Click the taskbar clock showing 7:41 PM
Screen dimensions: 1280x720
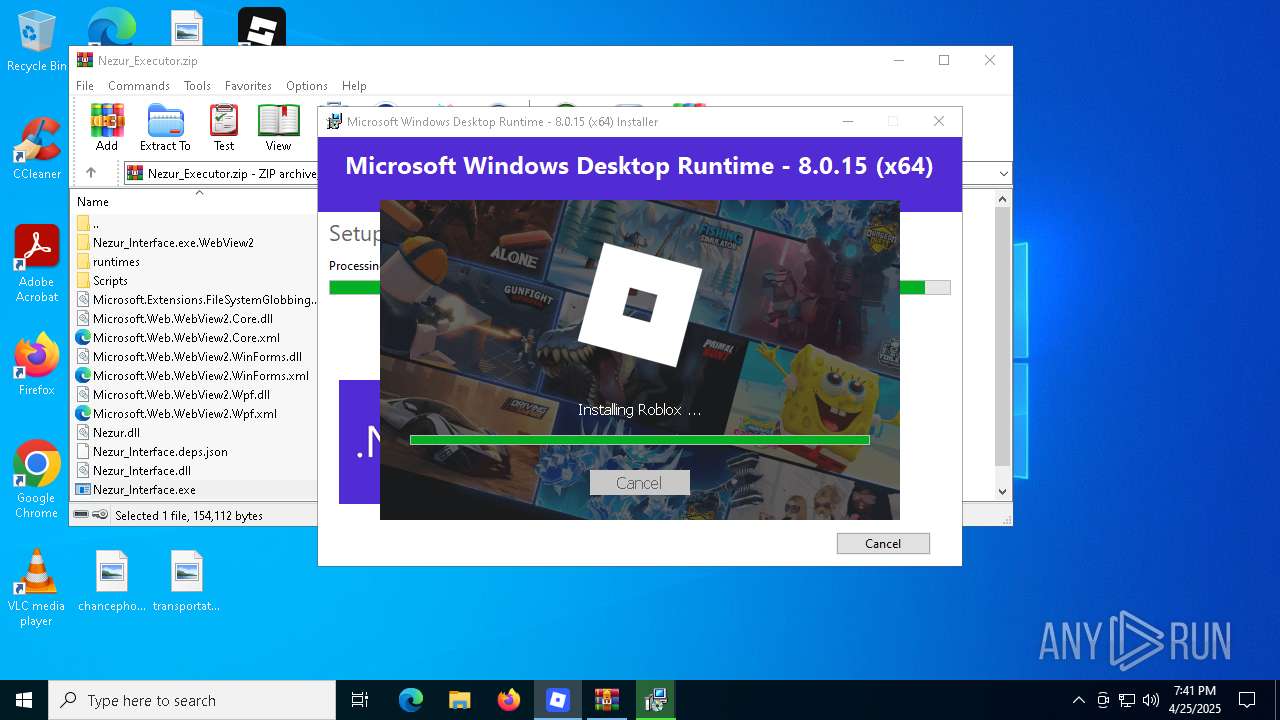[x=1195, y=700]
